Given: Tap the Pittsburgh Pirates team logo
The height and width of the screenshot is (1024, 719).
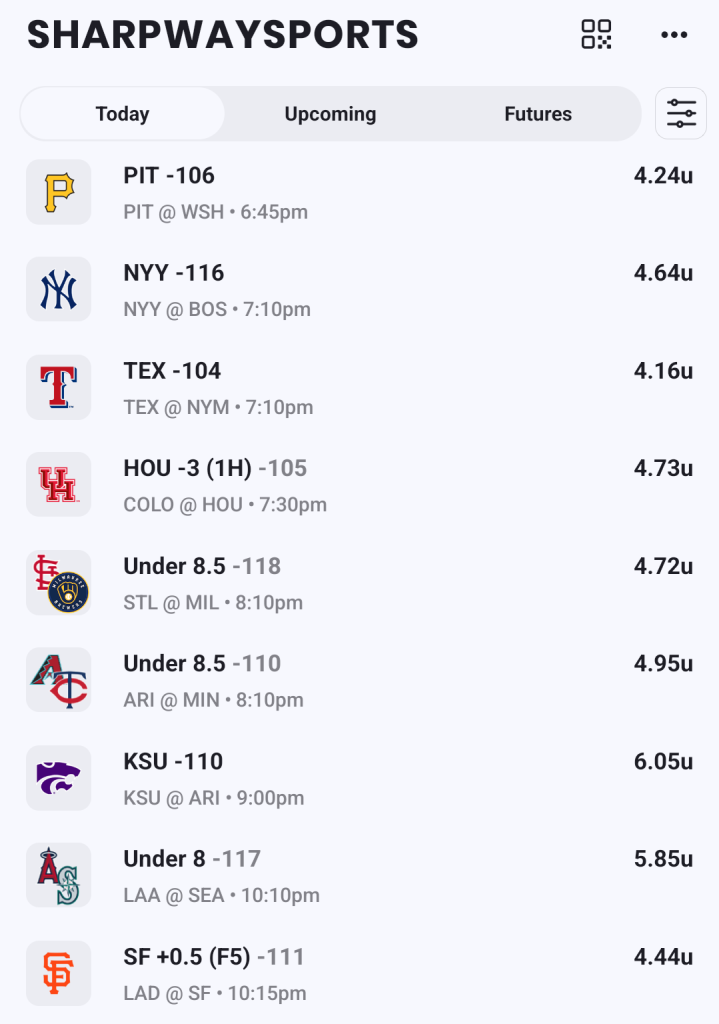Looking at the screenshot, I should (x=58, y=192).
